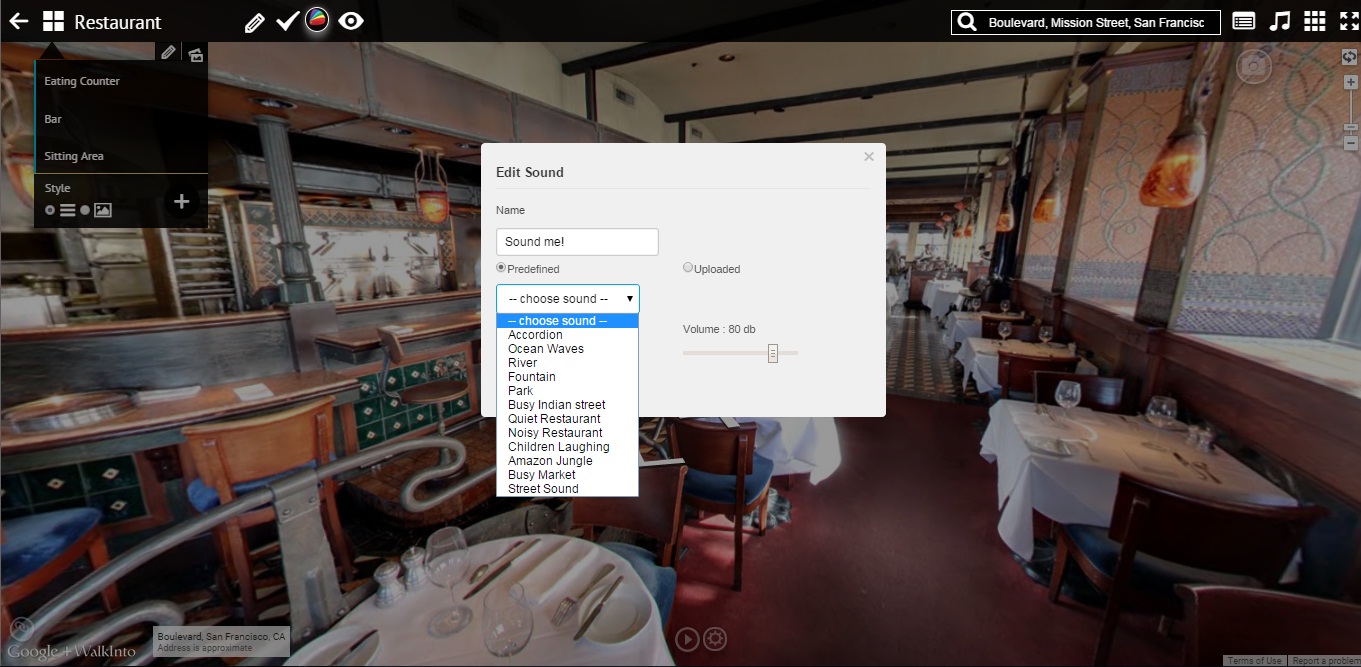Click the chain link logo icon
This screenshot has width=1361, height=667.
[20, 629]
